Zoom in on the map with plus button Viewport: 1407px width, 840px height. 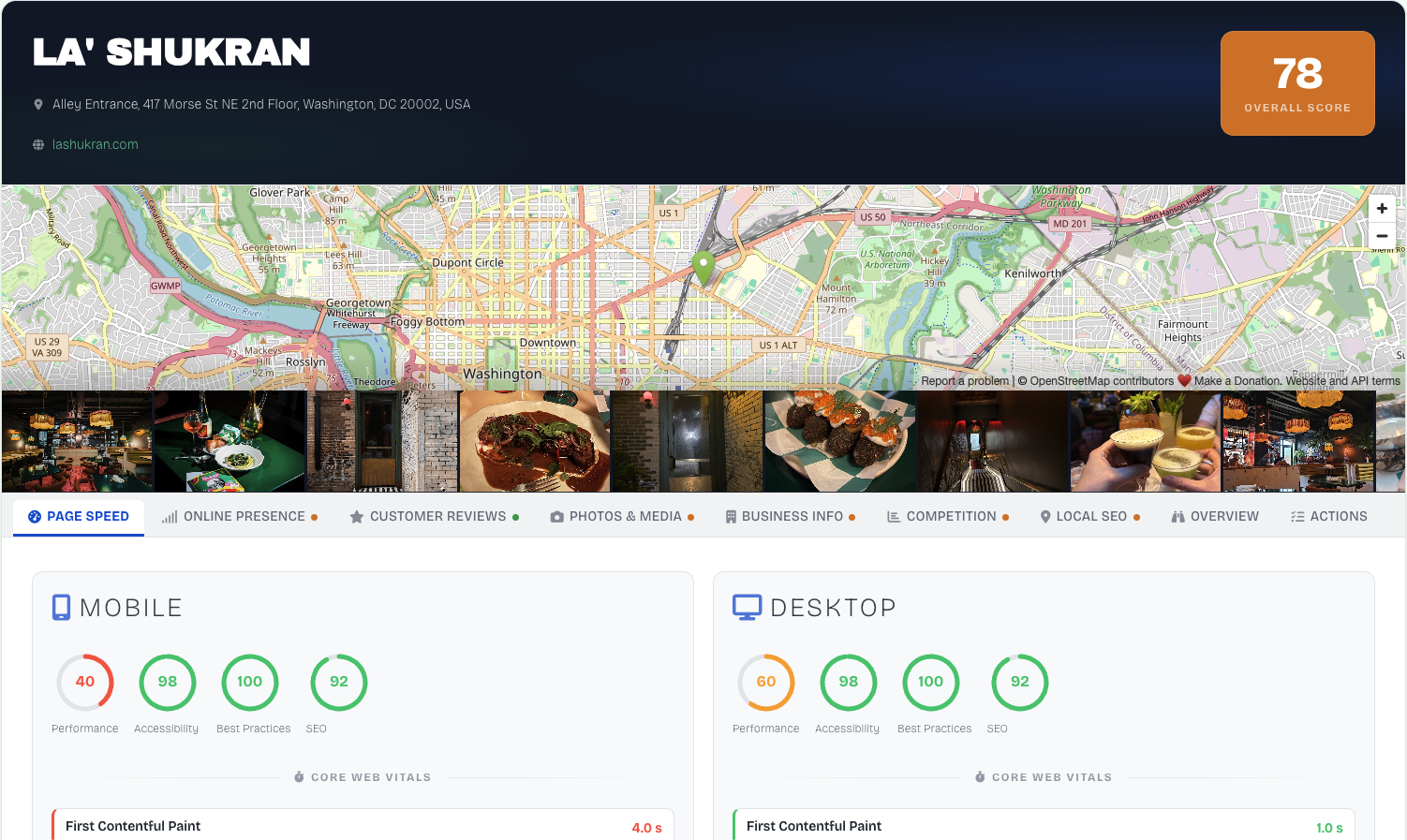pos(1382,209)
